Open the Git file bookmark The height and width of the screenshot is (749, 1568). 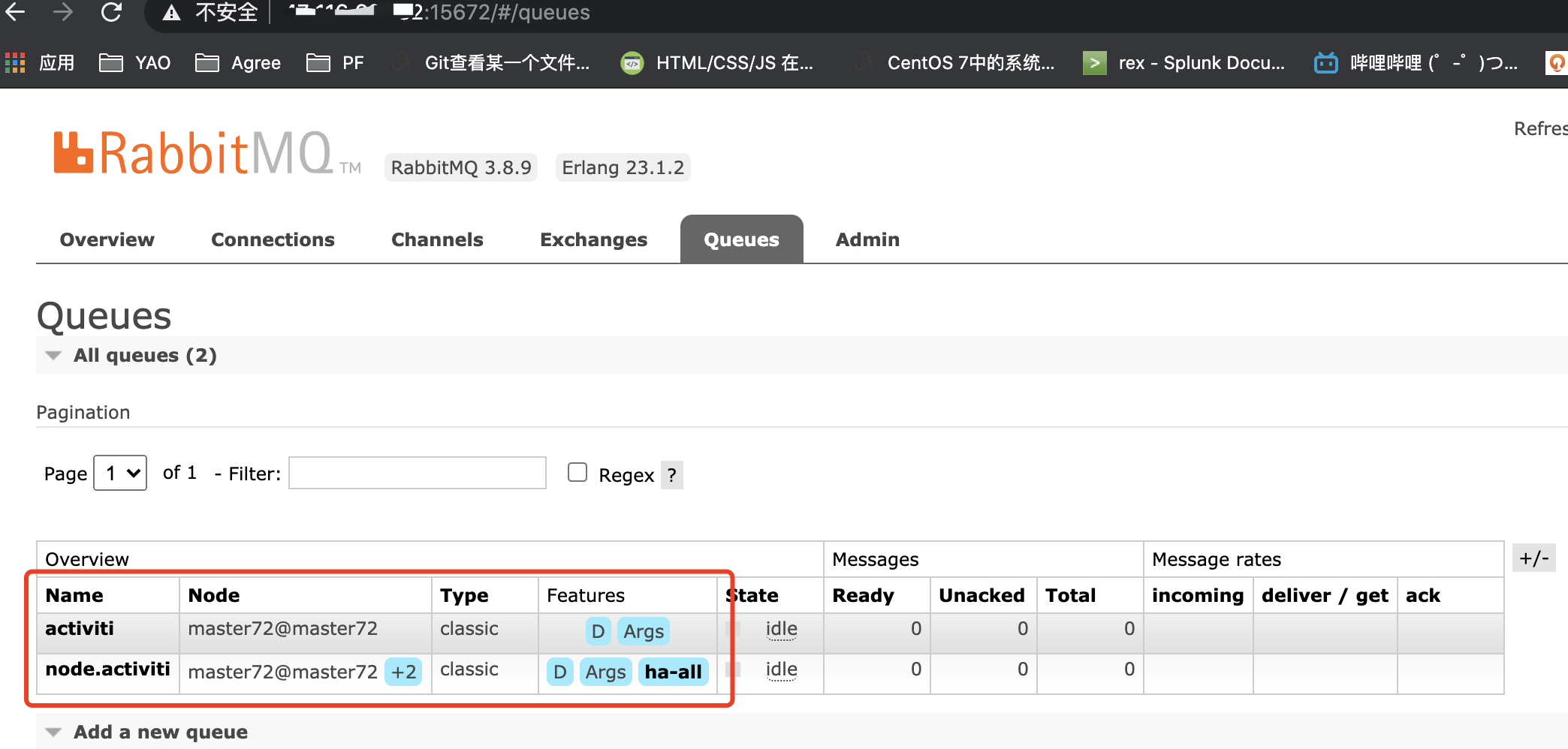point(491,62)
